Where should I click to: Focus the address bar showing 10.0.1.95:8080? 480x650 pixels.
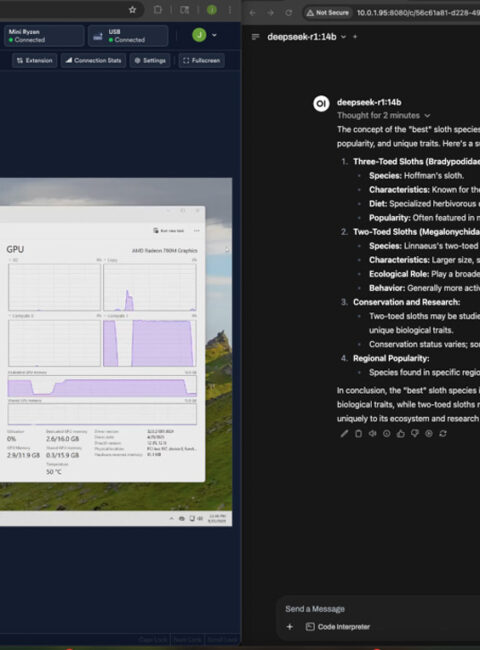(417, 12)
